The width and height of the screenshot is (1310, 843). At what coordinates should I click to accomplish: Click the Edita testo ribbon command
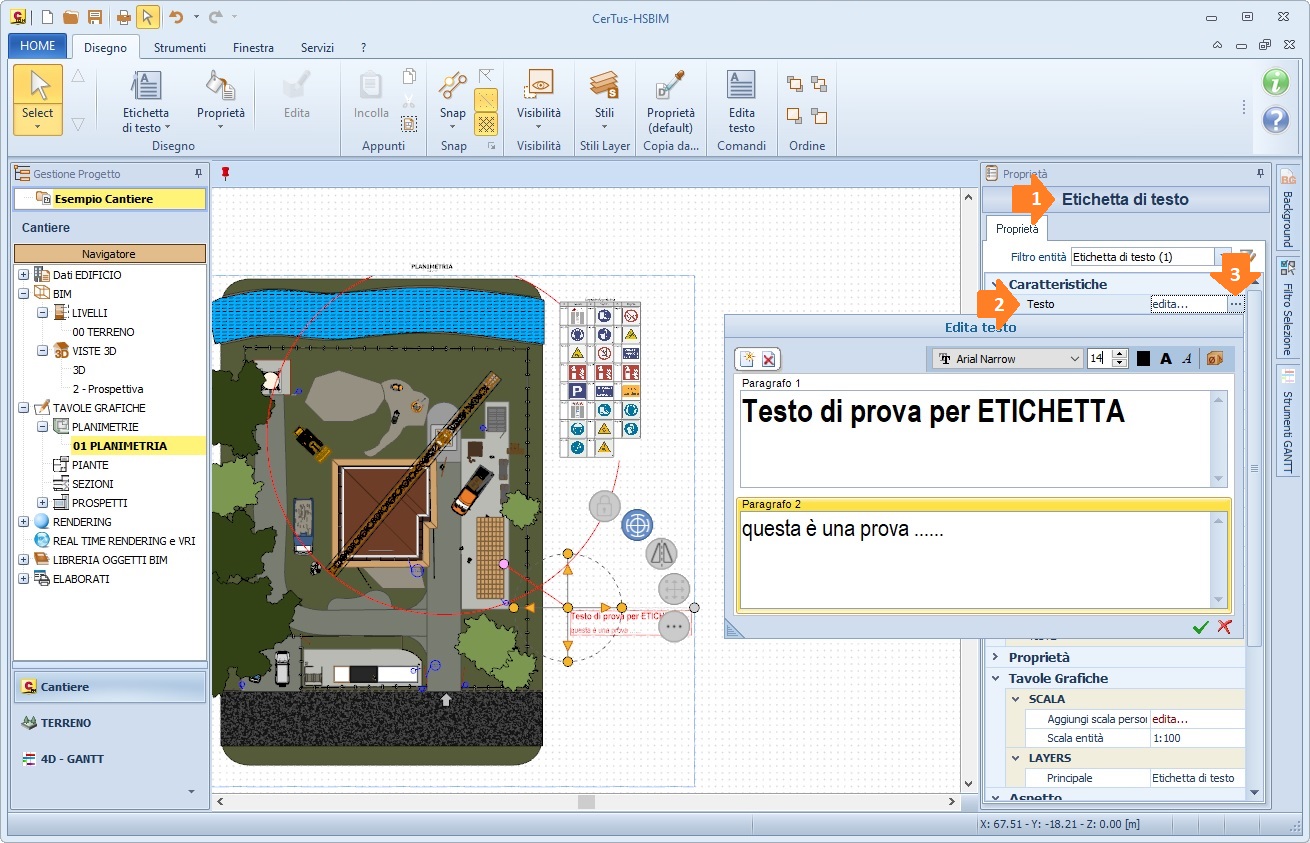741,101
